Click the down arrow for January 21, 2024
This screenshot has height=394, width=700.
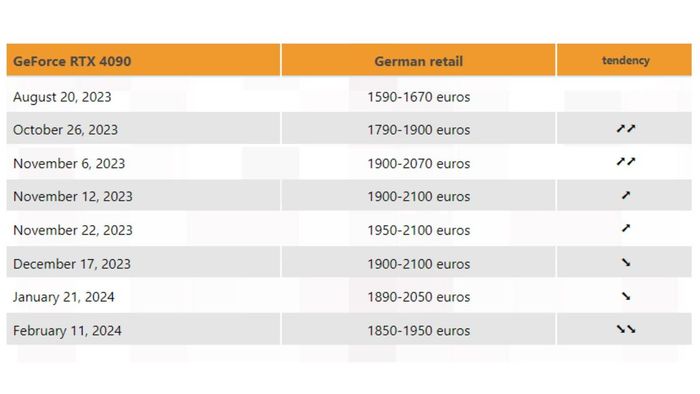[x=626, y=296]
